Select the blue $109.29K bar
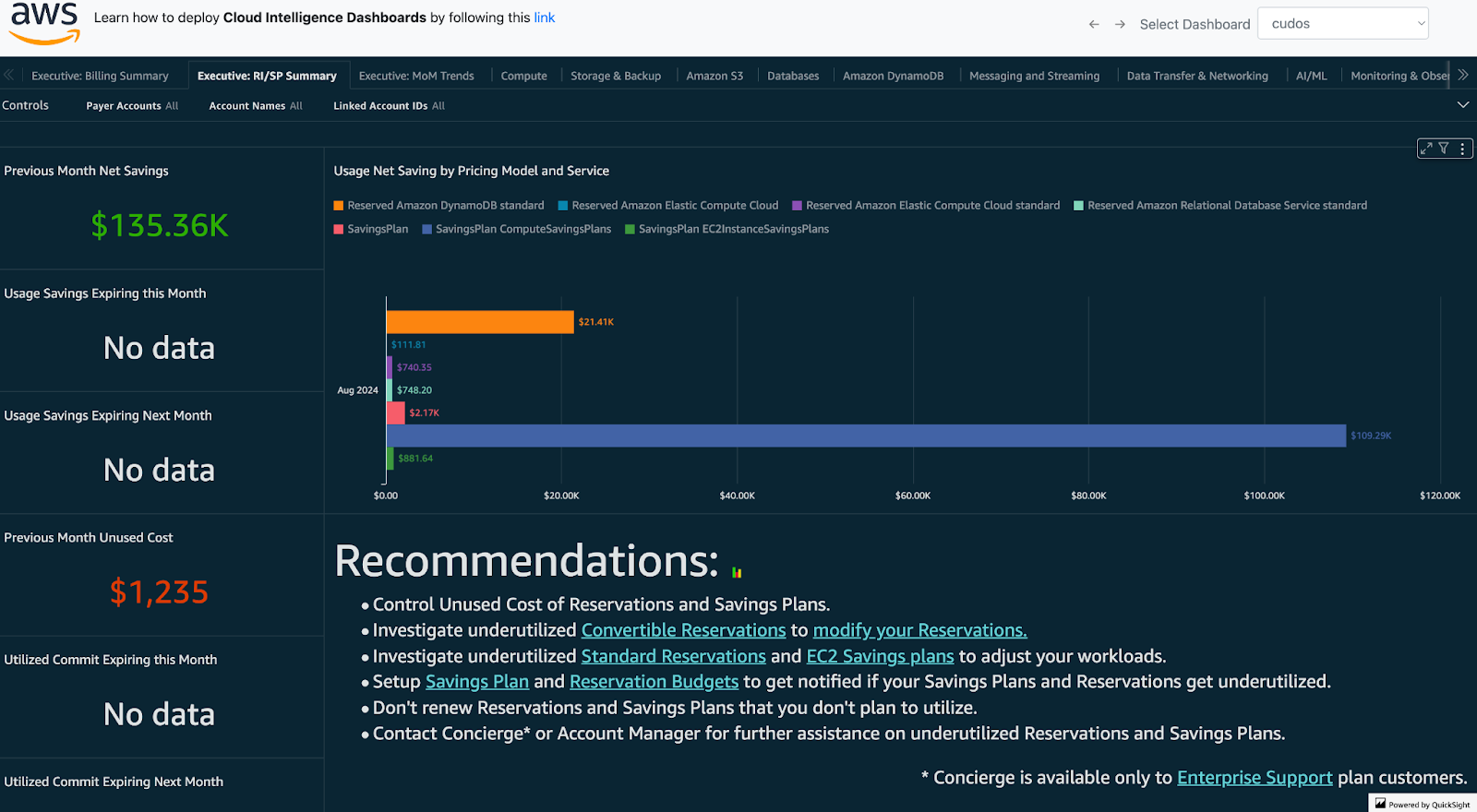 (866, 436)
